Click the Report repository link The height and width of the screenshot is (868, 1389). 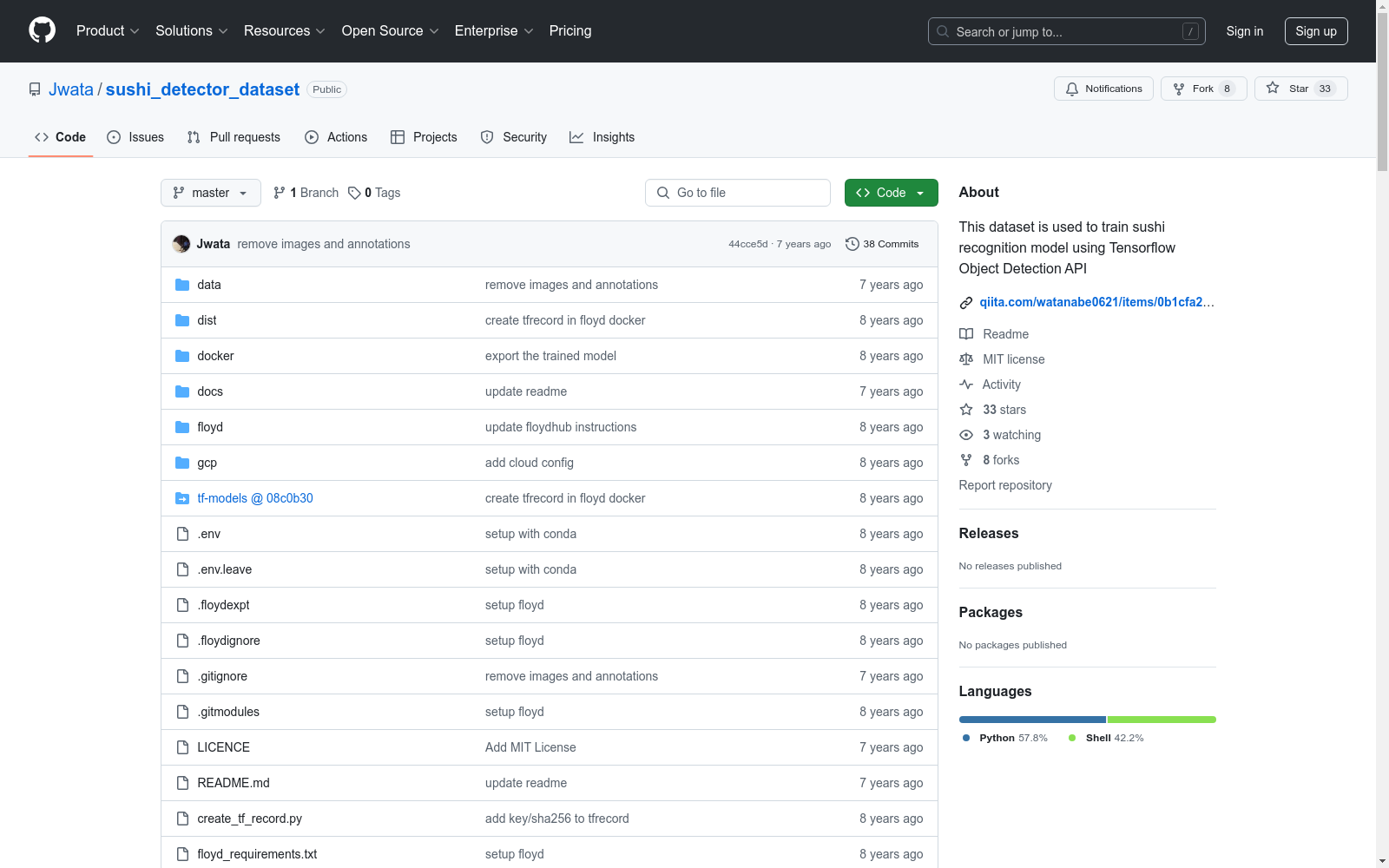click(x=1005, y=485)
